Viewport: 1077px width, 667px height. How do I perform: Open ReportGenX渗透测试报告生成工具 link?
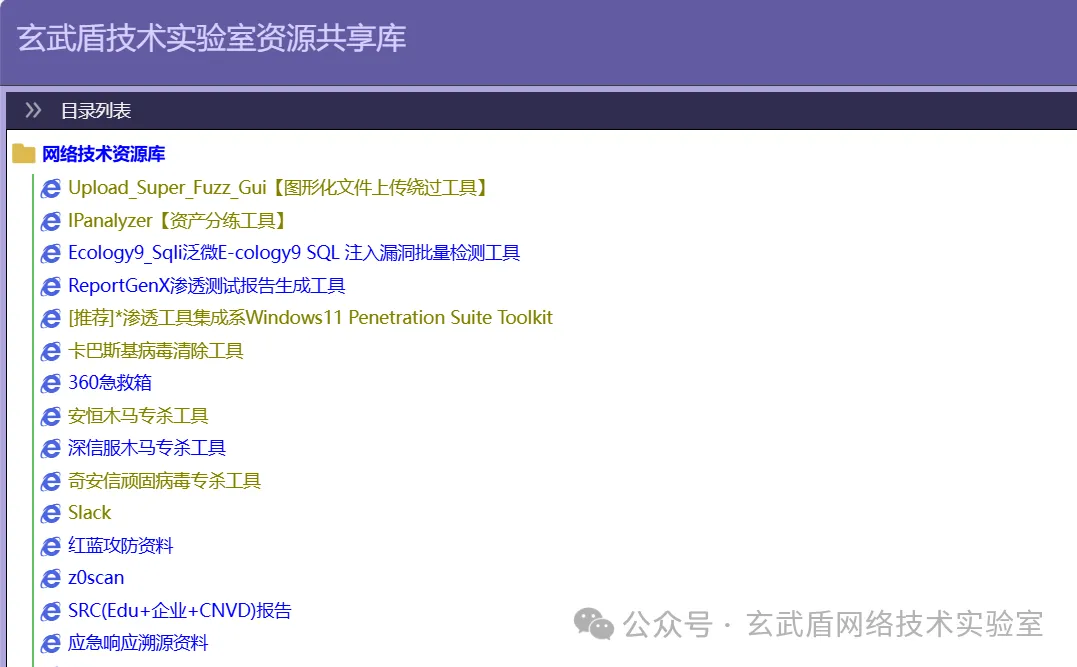coord(207,286)
